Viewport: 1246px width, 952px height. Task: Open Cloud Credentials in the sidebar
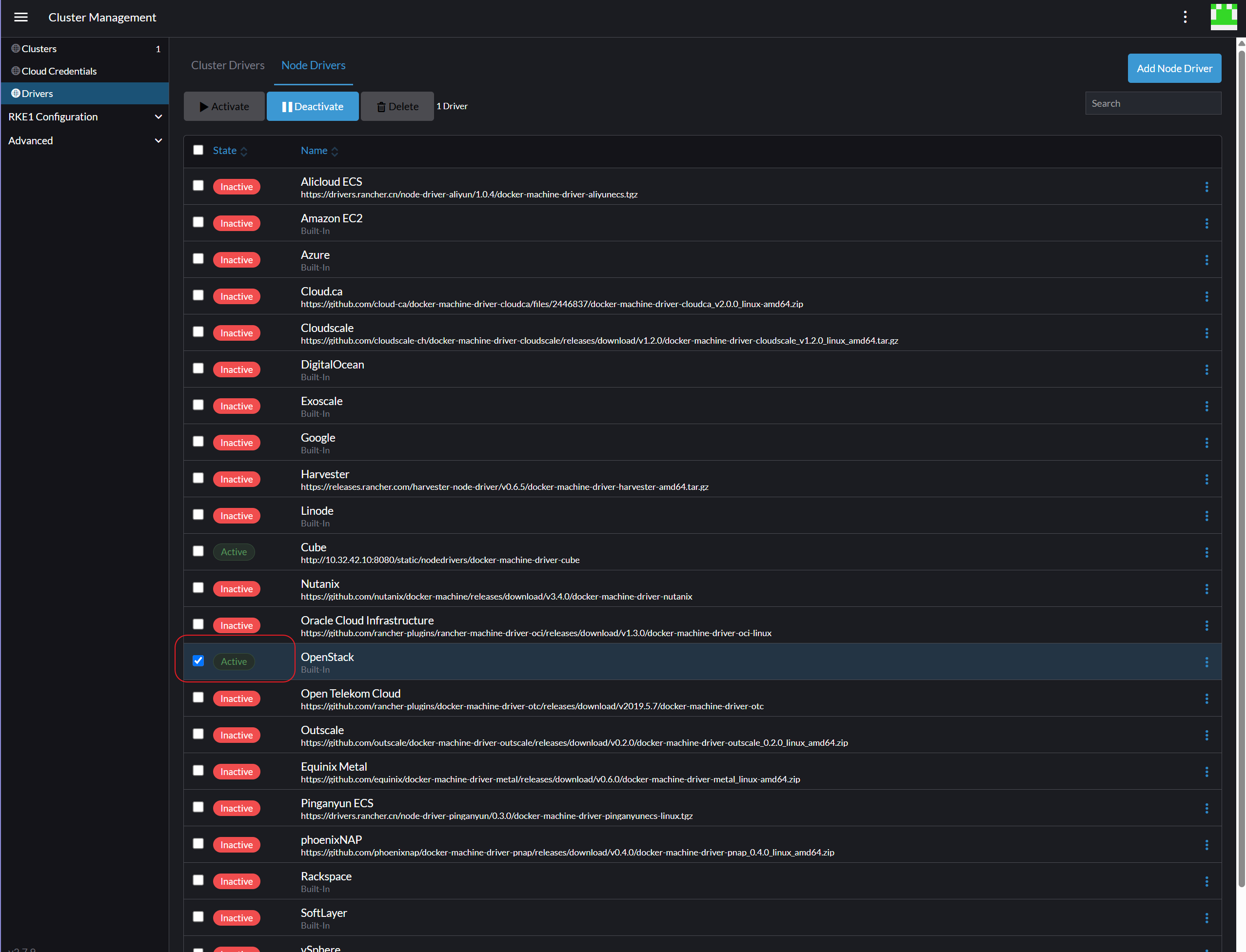[x=85, y=71]
